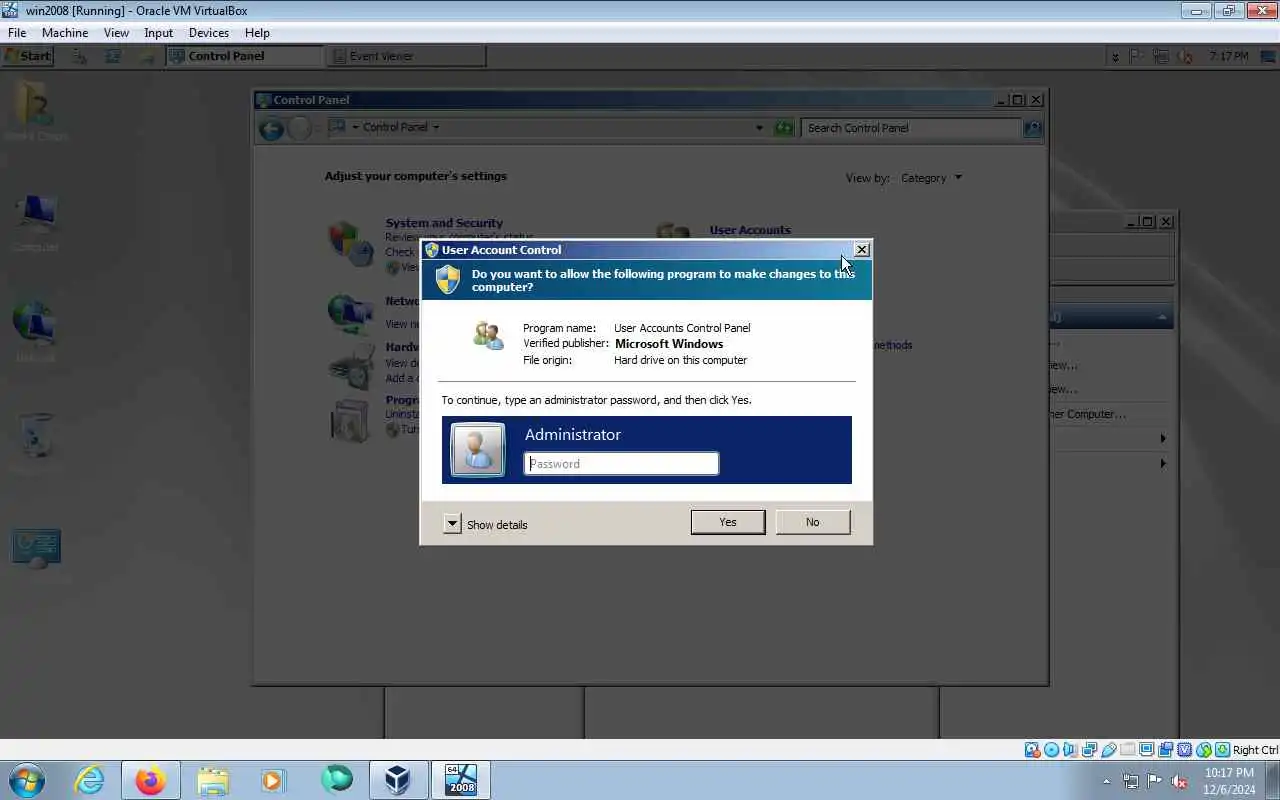The image size is (1280, 800).
Task: Click the guest desktop Recycle Bin
Action: [x=36, y=435]
